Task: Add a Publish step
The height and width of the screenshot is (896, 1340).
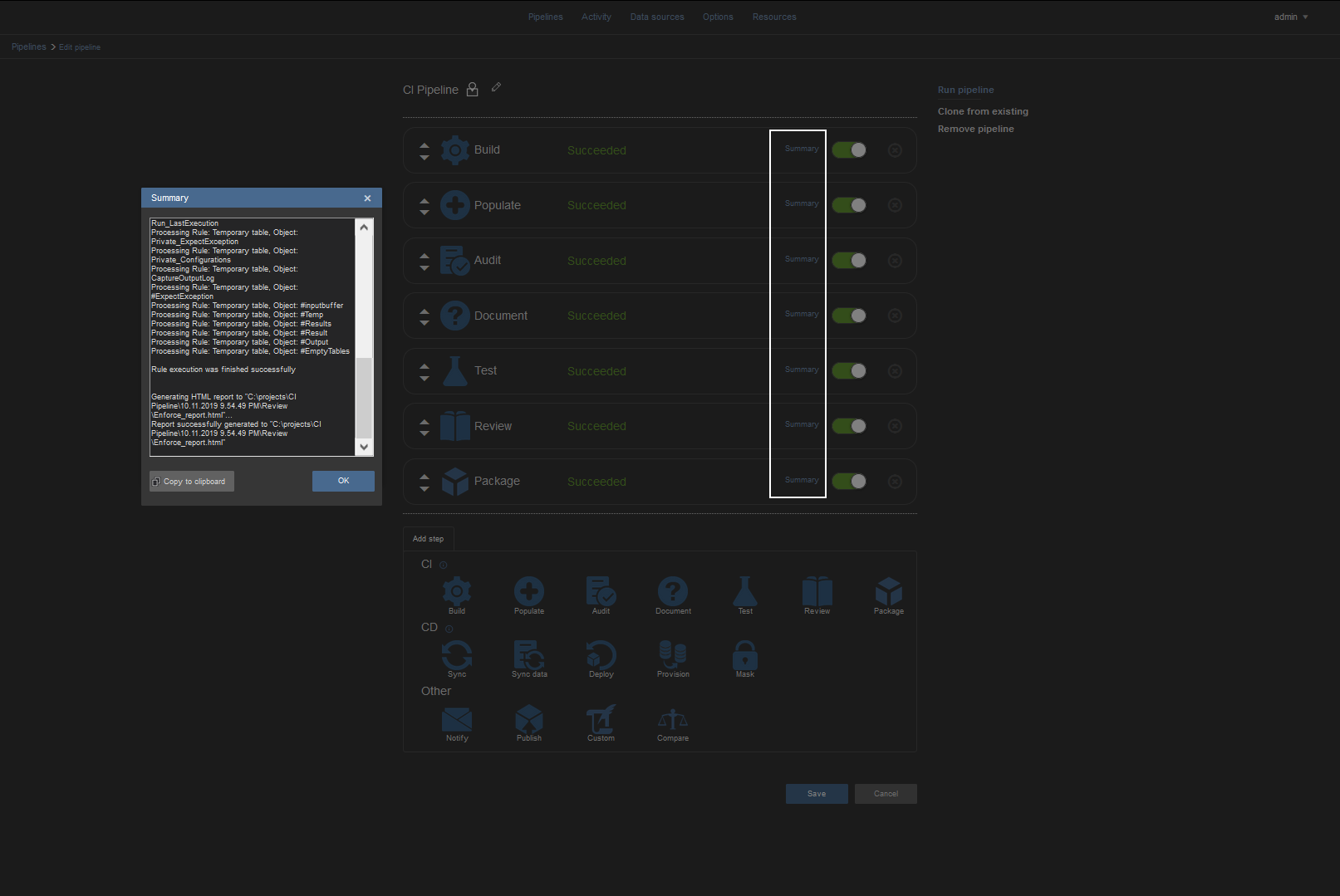Action: coord(529,718)
